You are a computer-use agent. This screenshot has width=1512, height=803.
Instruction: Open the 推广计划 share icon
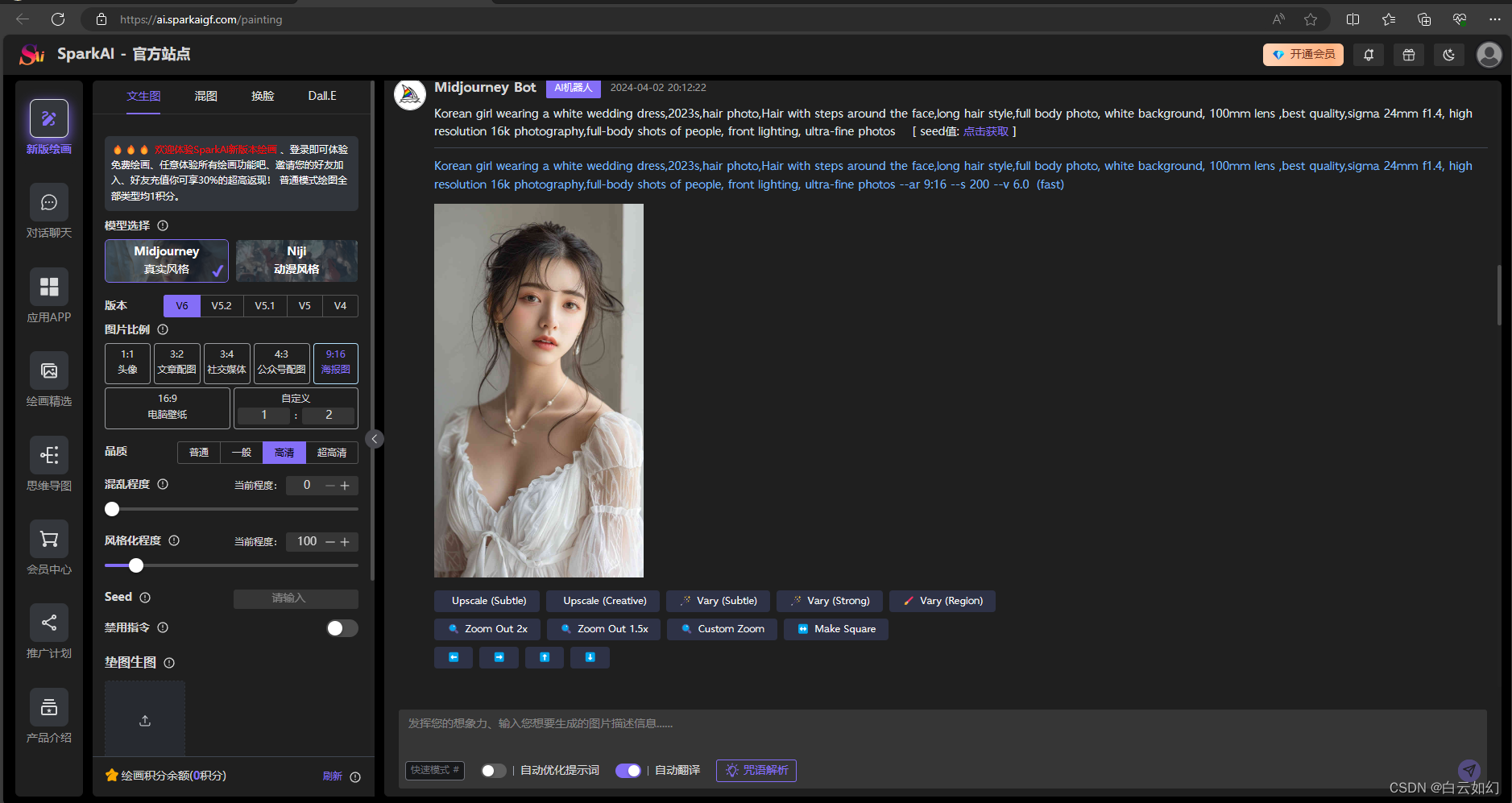click(49, 623)
